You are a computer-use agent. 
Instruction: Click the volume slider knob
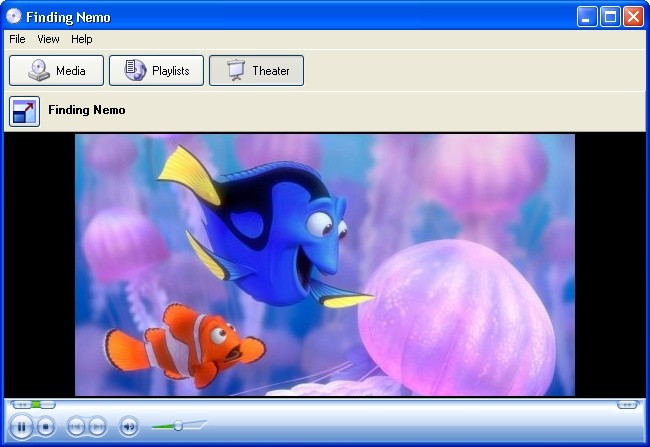(x=178, y=425)
